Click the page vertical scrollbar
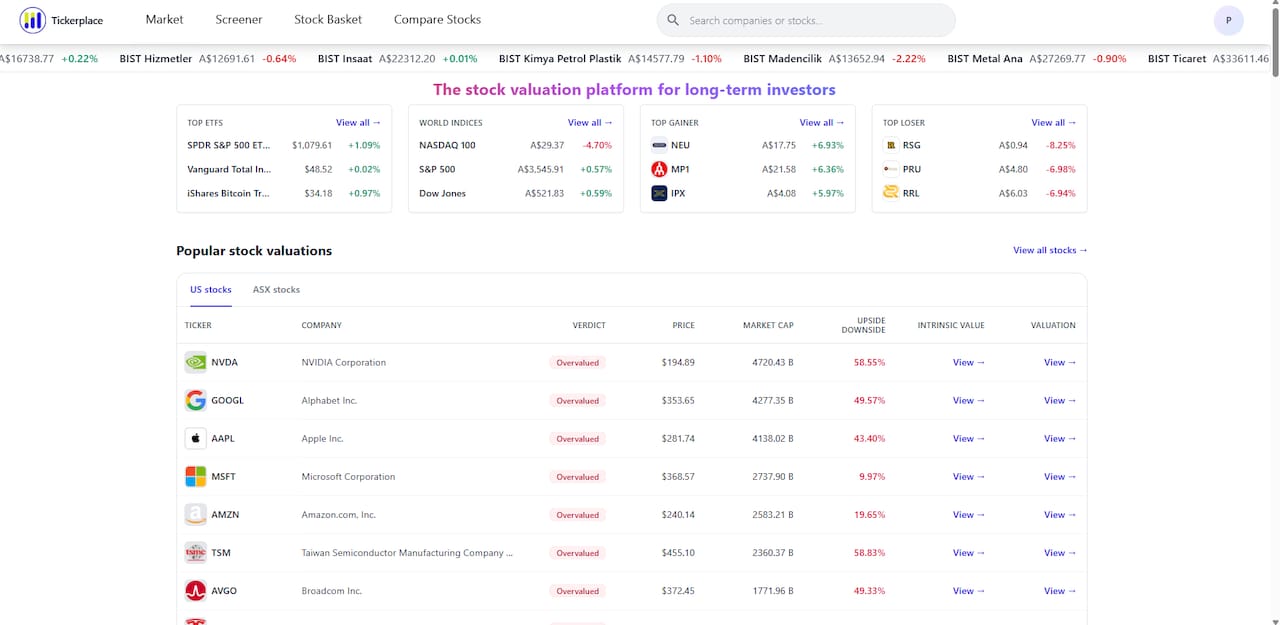 pos(1273,312)
